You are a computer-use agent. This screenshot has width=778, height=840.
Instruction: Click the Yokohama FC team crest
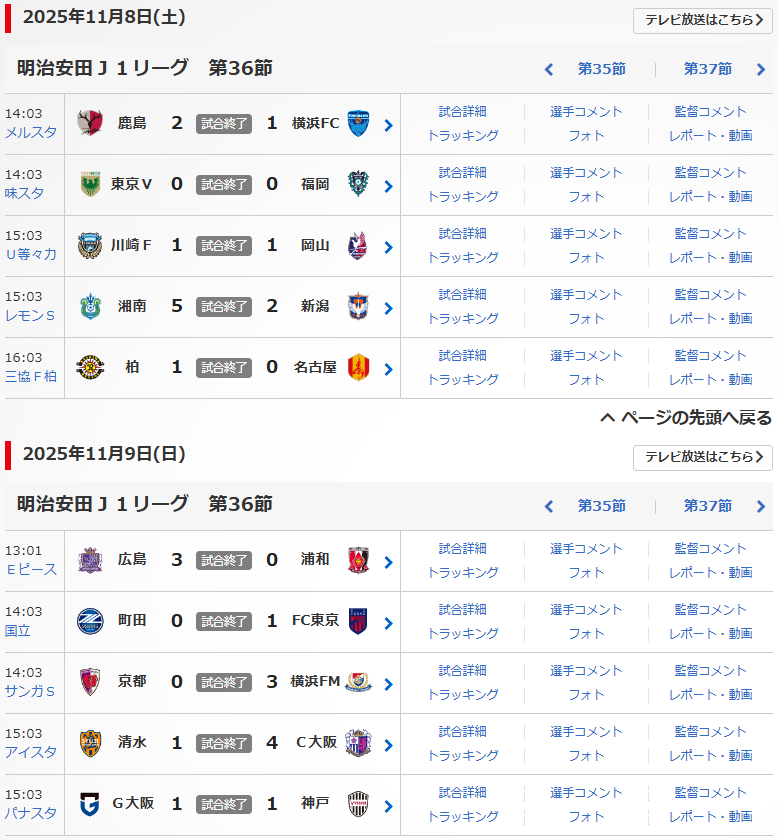358,124
